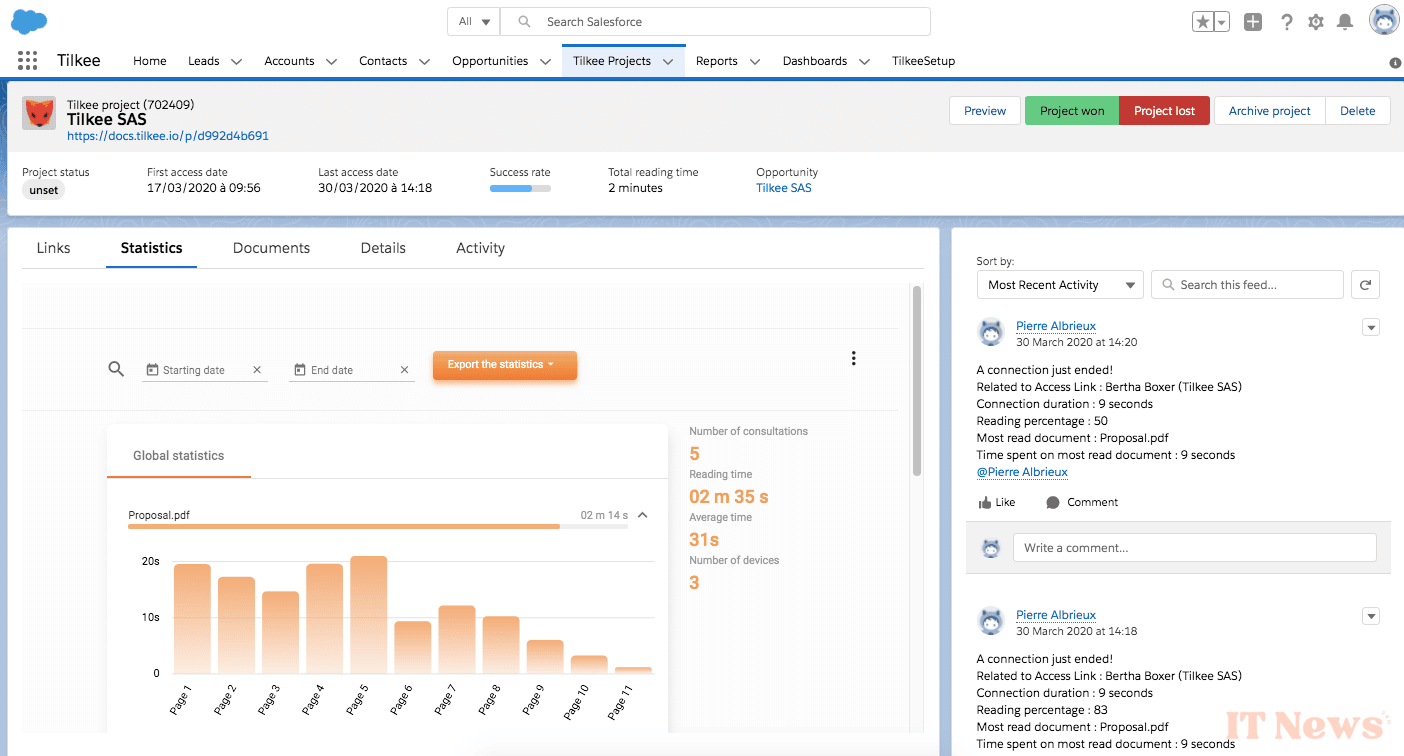Screen dimensions: 1404x756
Task: Comment on the 14:20 feed post
Action: (x=1082, y=502)
